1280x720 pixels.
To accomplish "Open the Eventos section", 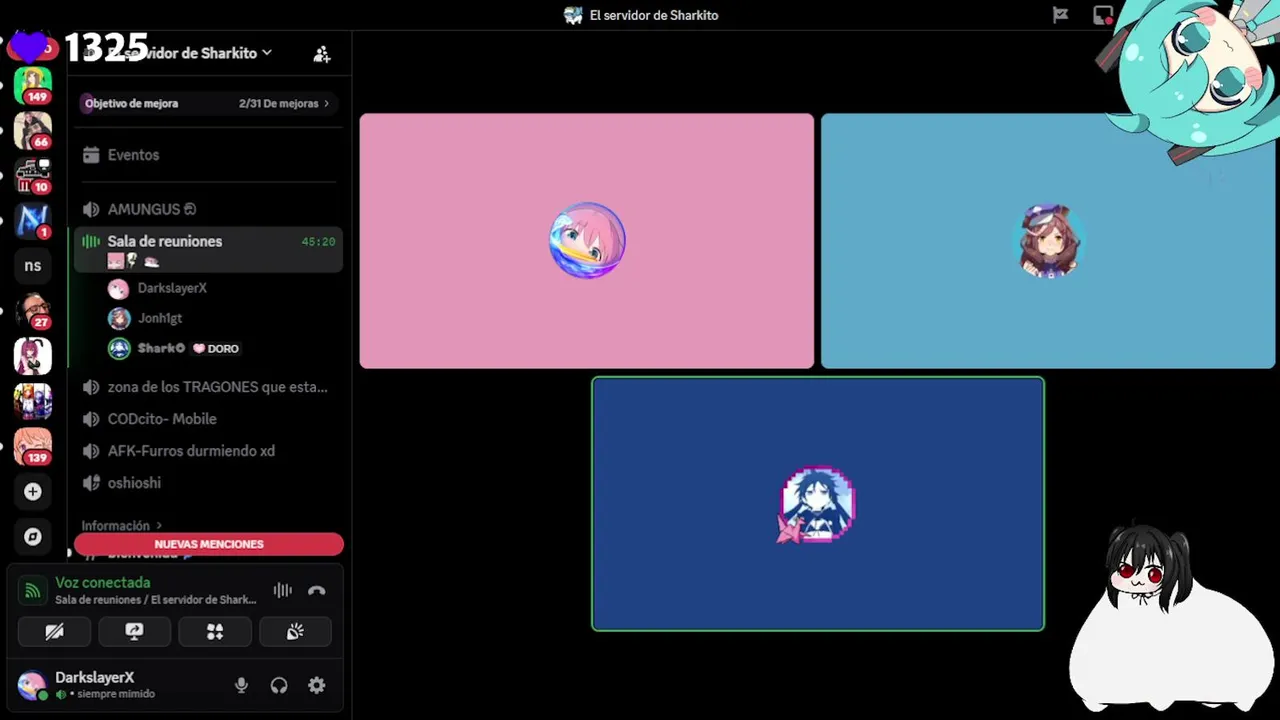I will coord(208,155).
